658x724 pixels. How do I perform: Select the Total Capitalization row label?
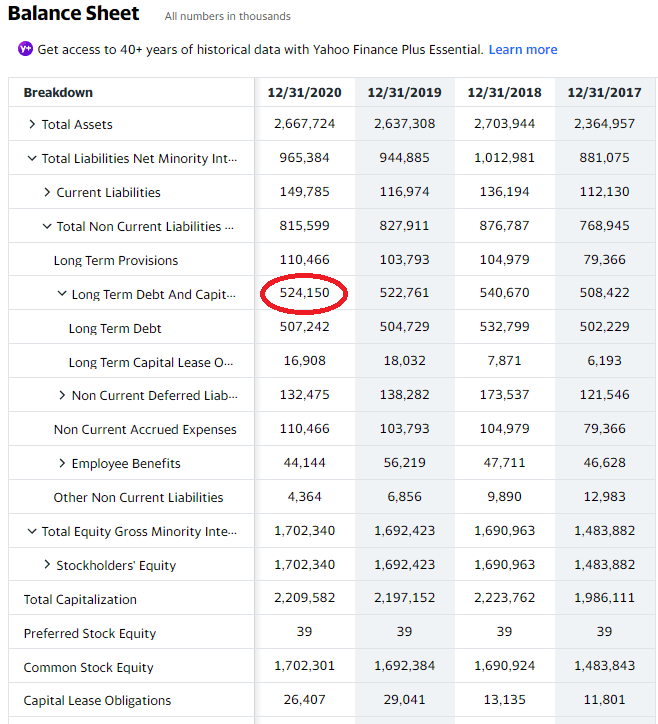click(x=80, y=599)
